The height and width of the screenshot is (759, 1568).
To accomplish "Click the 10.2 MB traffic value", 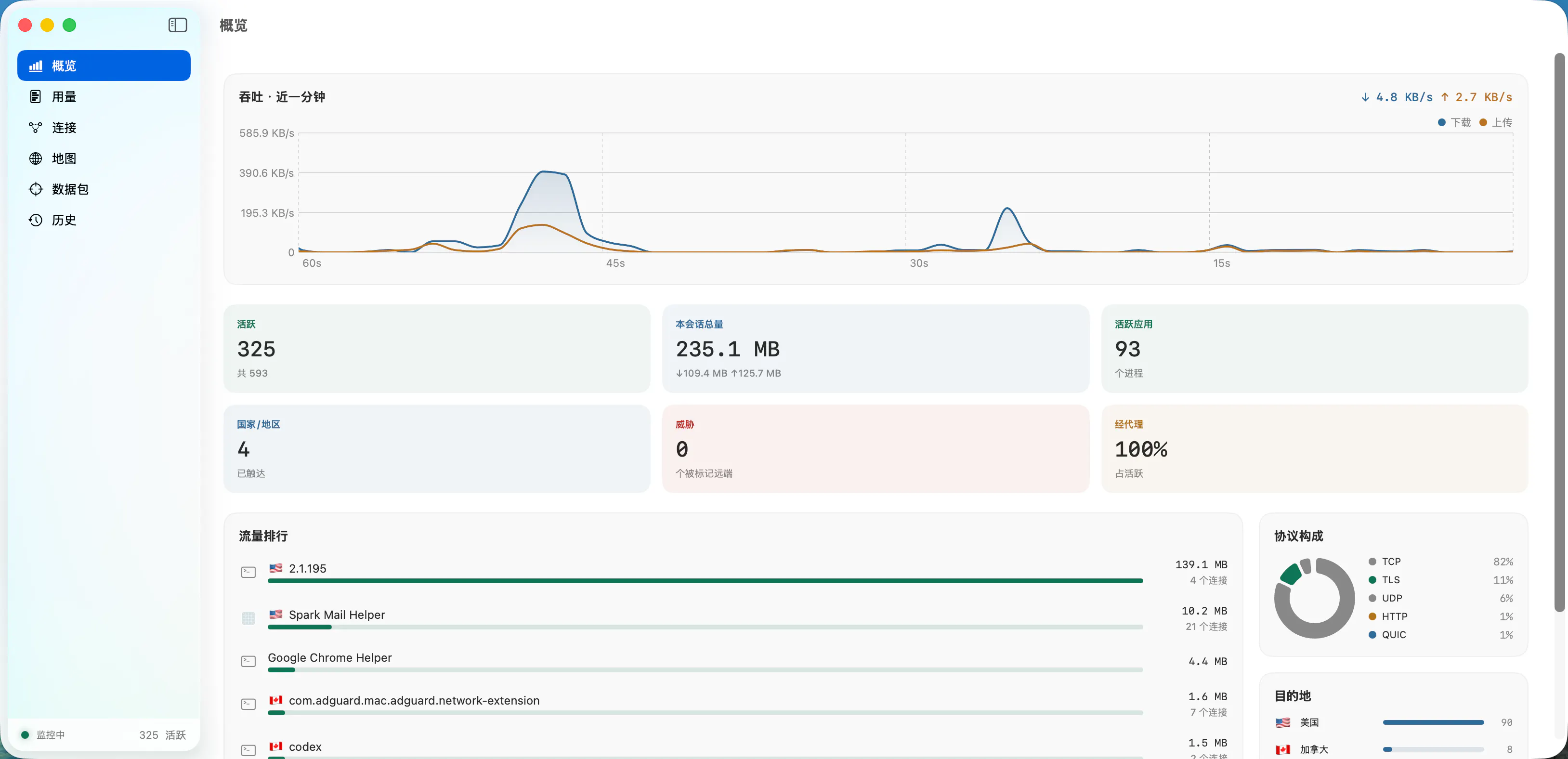I will (1203, 611).
